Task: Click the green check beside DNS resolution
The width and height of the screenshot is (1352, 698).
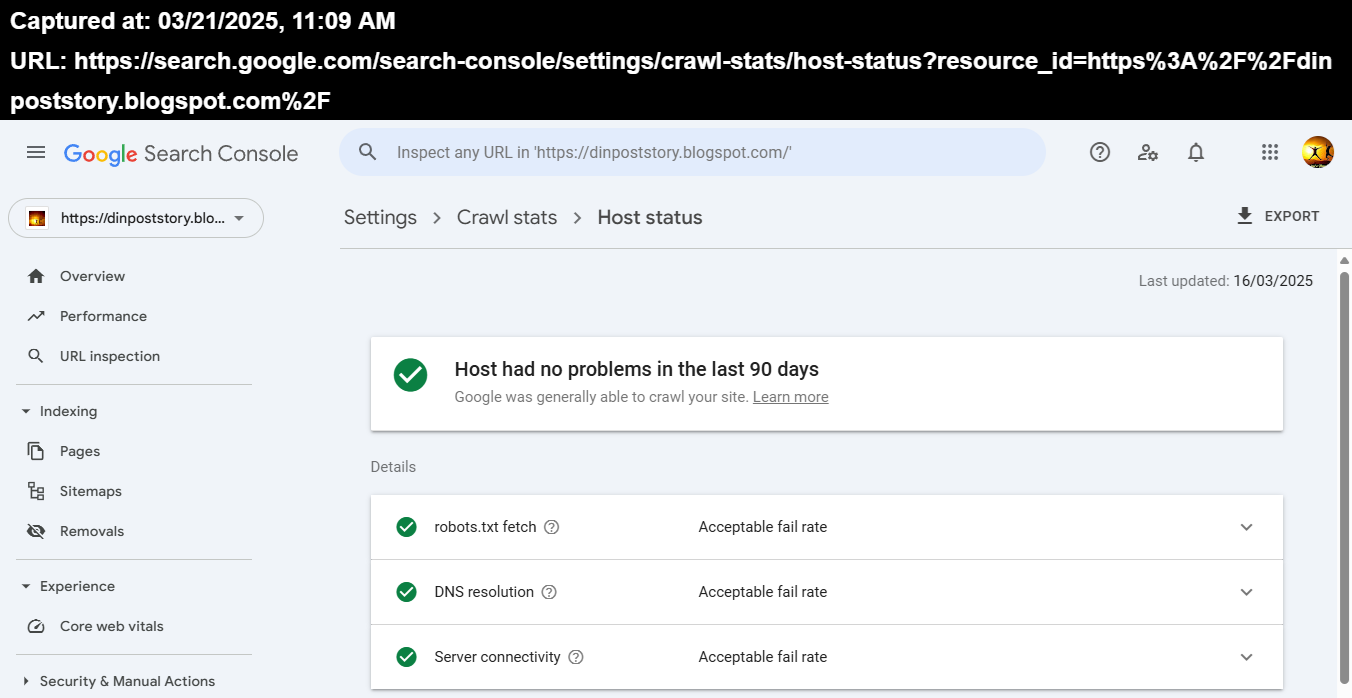Action: 406,592
